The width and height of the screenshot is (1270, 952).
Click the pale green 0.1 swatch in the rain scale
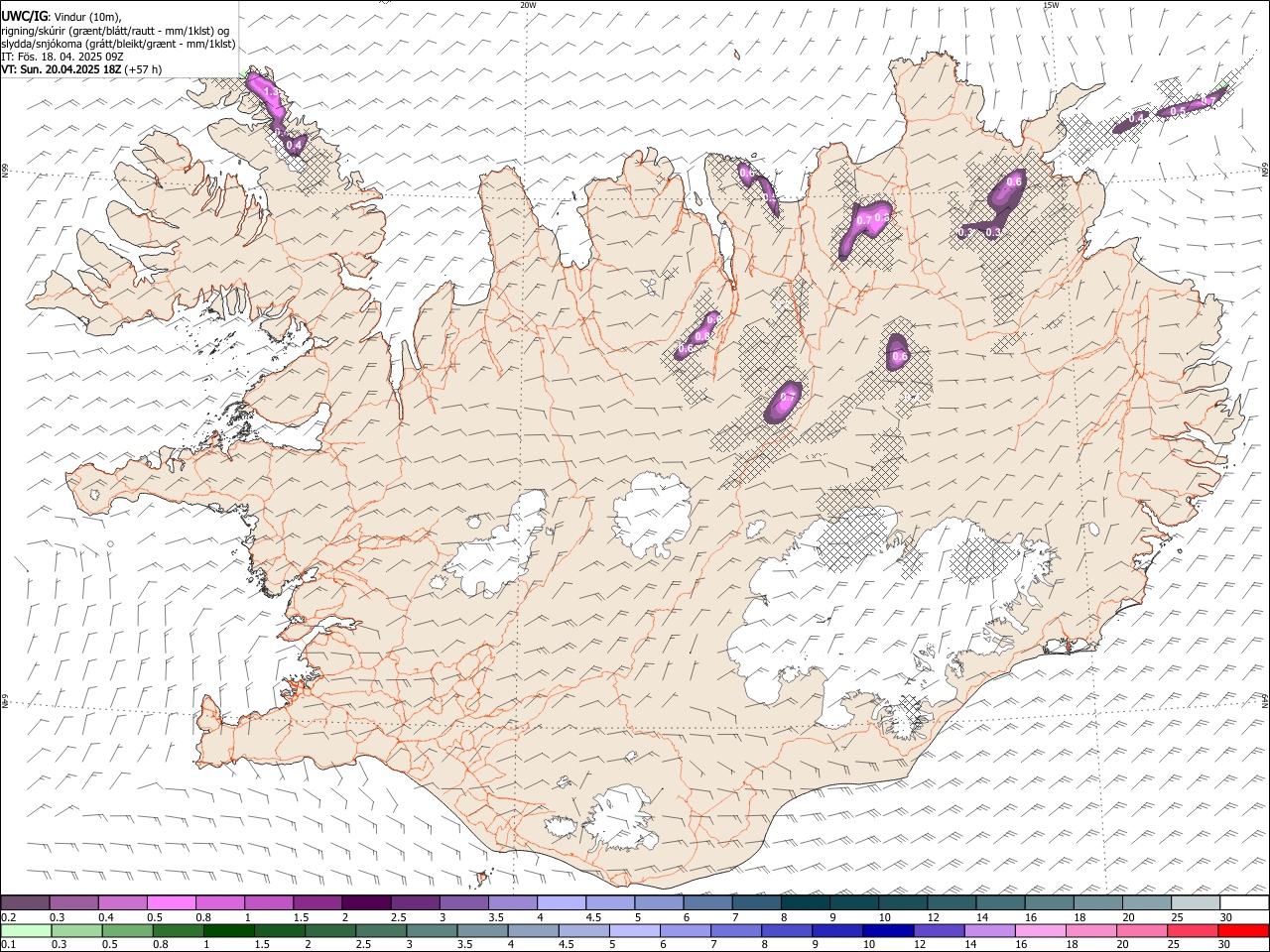[x=26, y=930]
